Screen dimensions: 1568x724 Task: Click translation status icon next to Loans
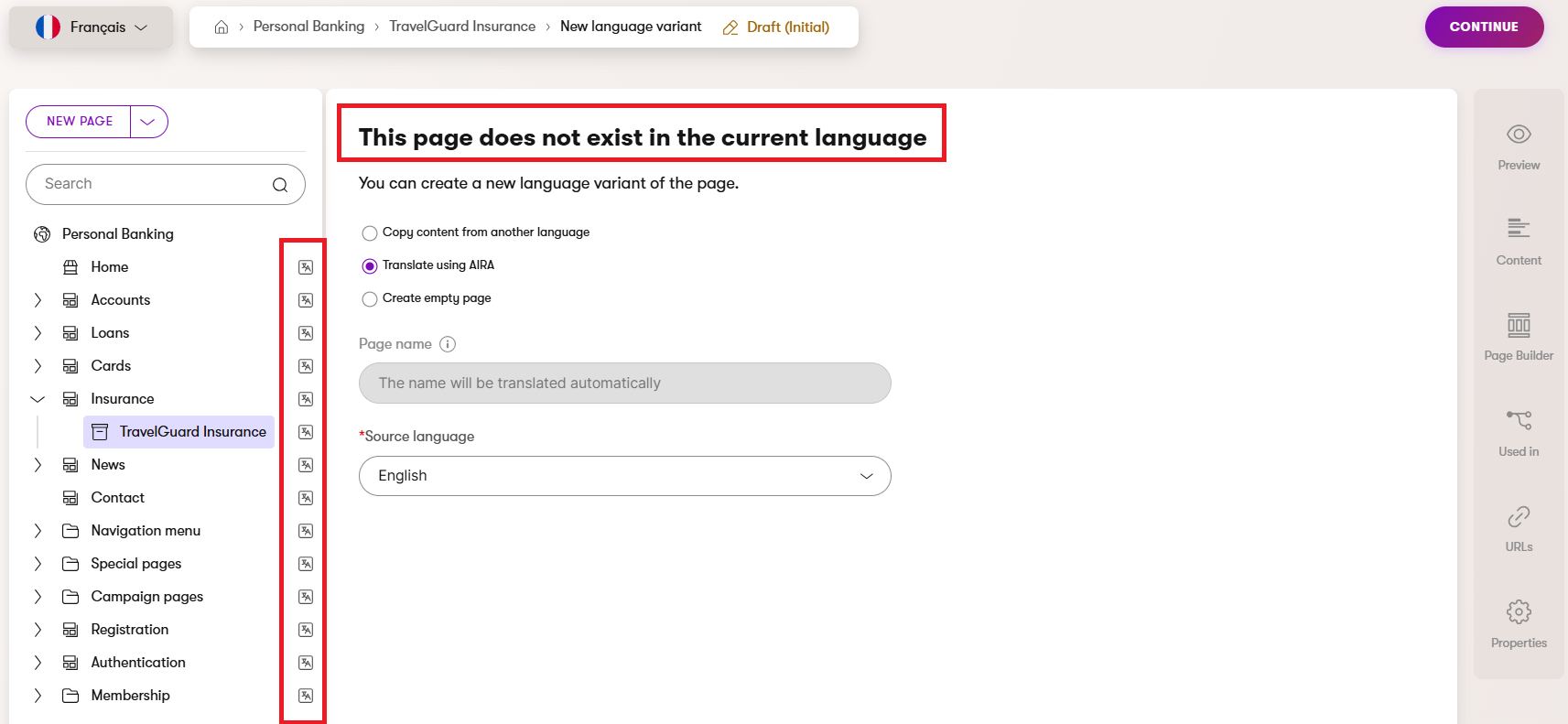tap(306, 333)
